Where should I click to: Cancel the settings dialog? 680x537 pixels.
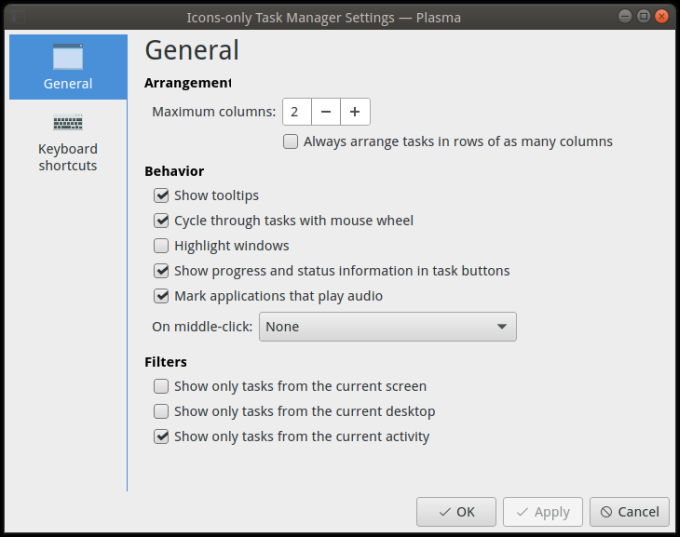point(629,512)
